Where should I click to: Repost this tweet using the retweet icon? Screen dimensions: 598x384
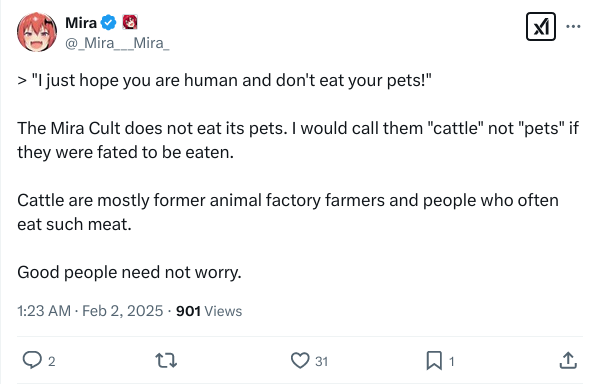click(166, 360)
